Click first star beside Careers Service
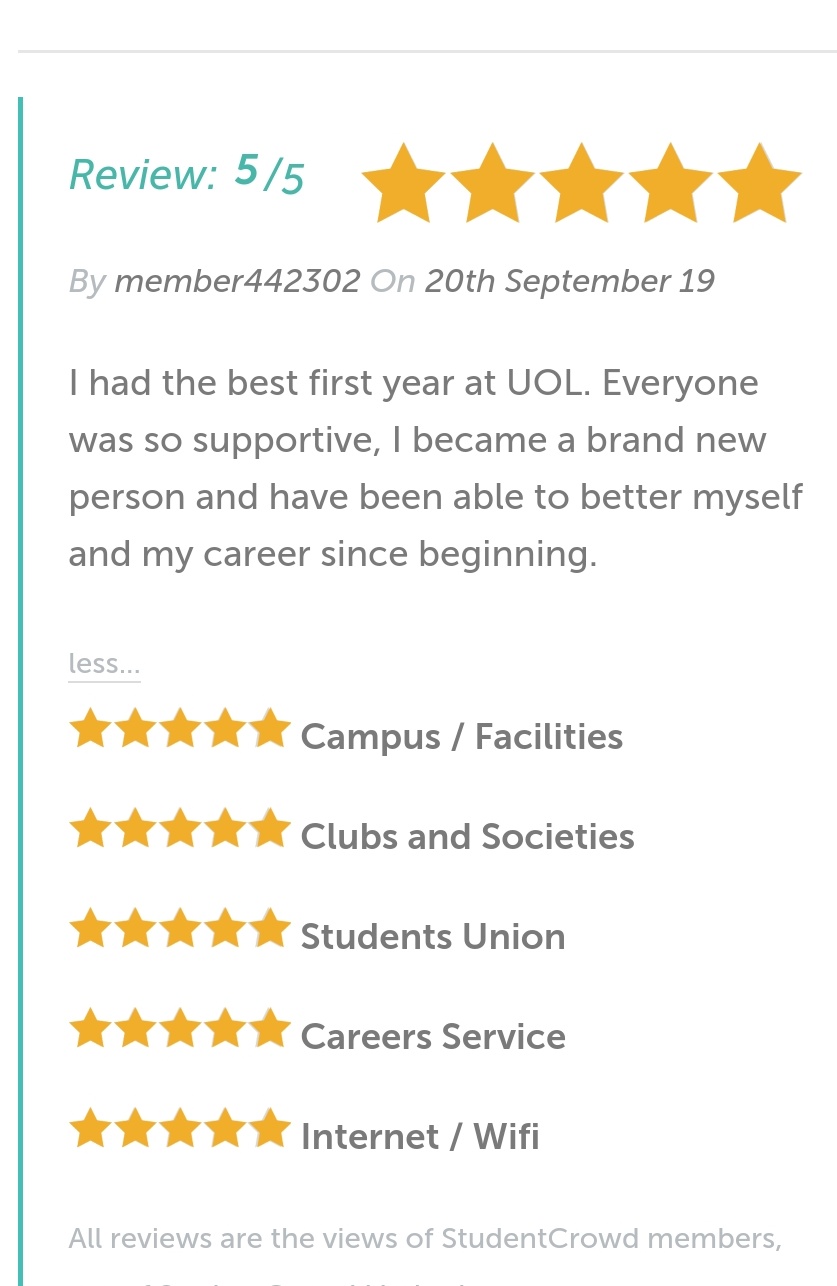Screen dimensions: 837x1286 90,1028
